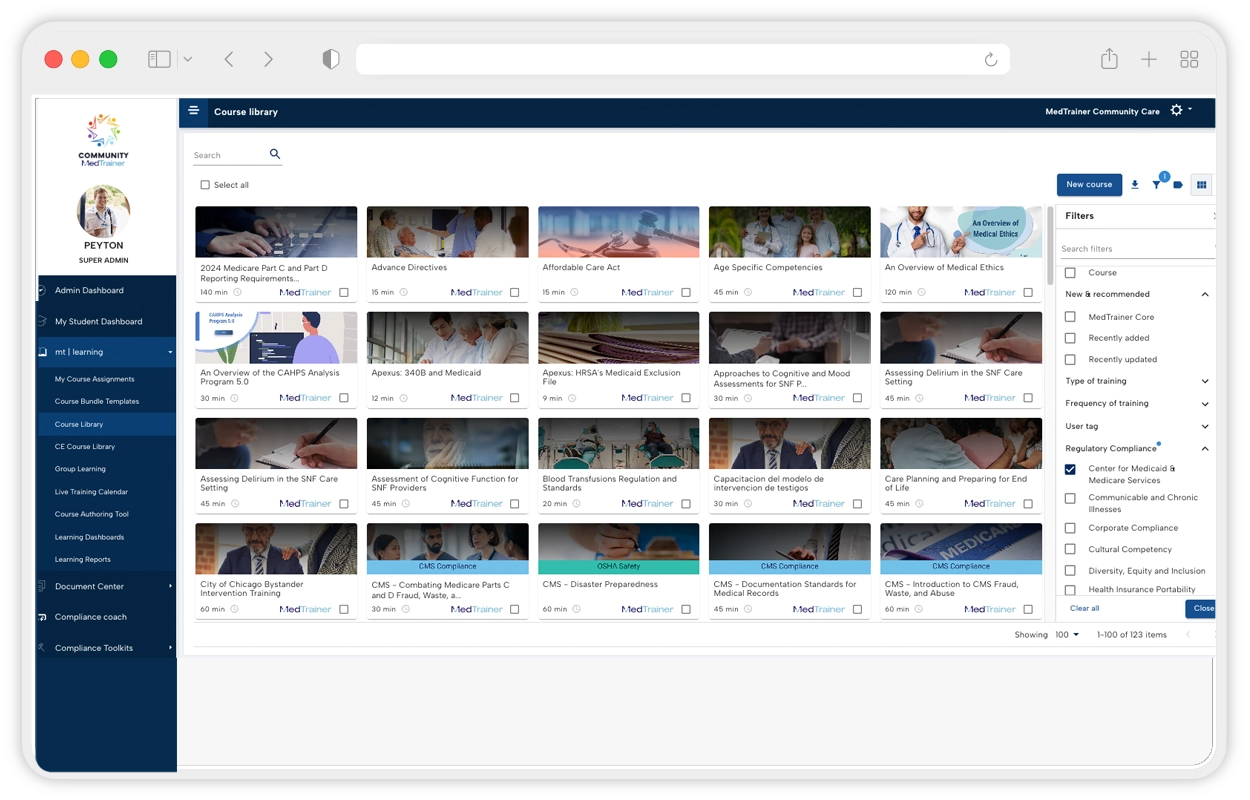Uncheck Center for Medicaid & Medicare Services
The image size is (1250, 800).
(1070, 469)
